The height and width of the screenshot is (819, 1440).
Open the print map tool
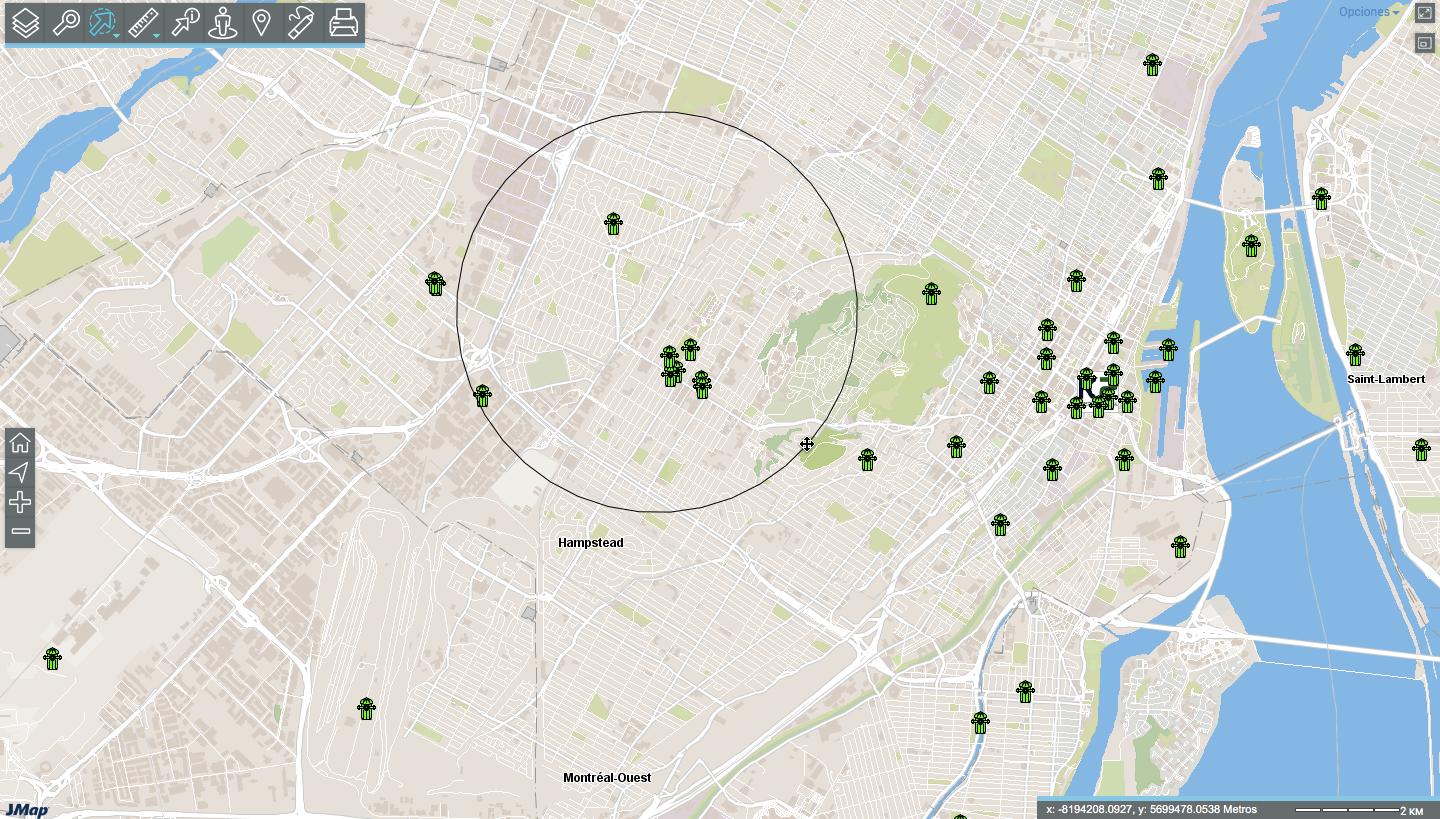[x=344, y=22]
